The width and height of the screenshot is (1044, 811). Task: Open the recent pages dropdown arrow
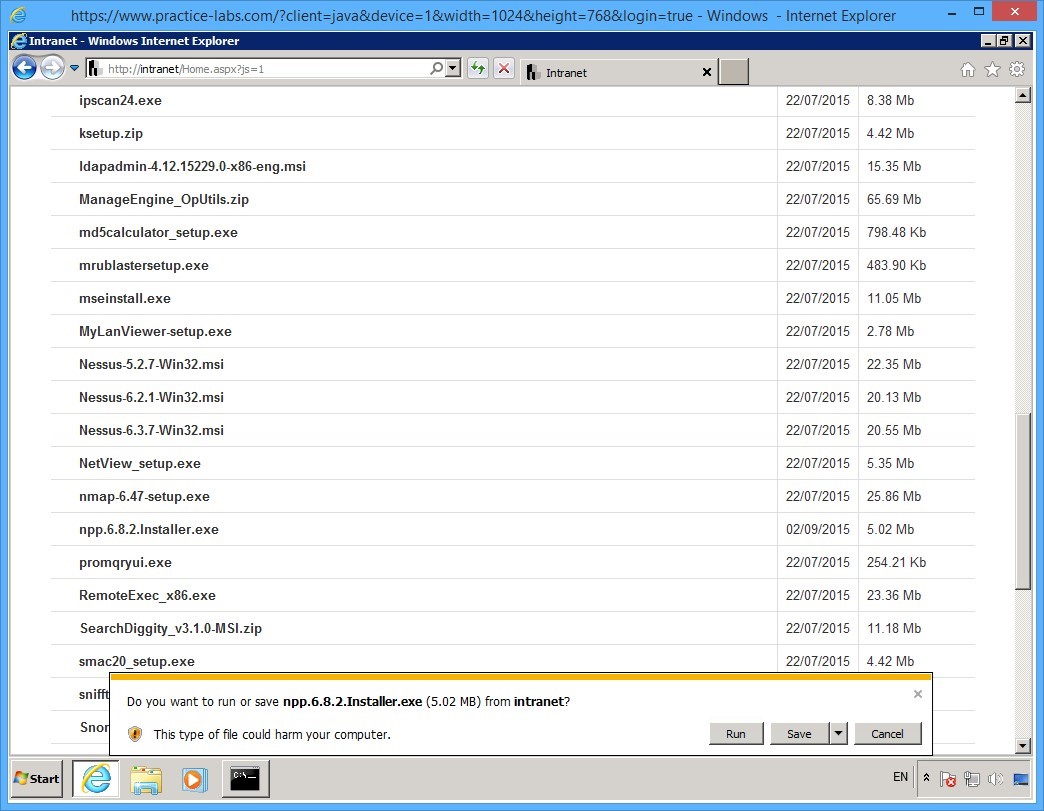(75, 69)
